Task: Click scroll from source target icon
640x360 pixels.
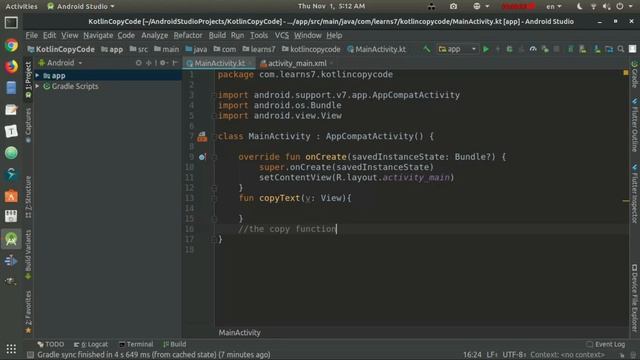Action: (x=139, y=63)
